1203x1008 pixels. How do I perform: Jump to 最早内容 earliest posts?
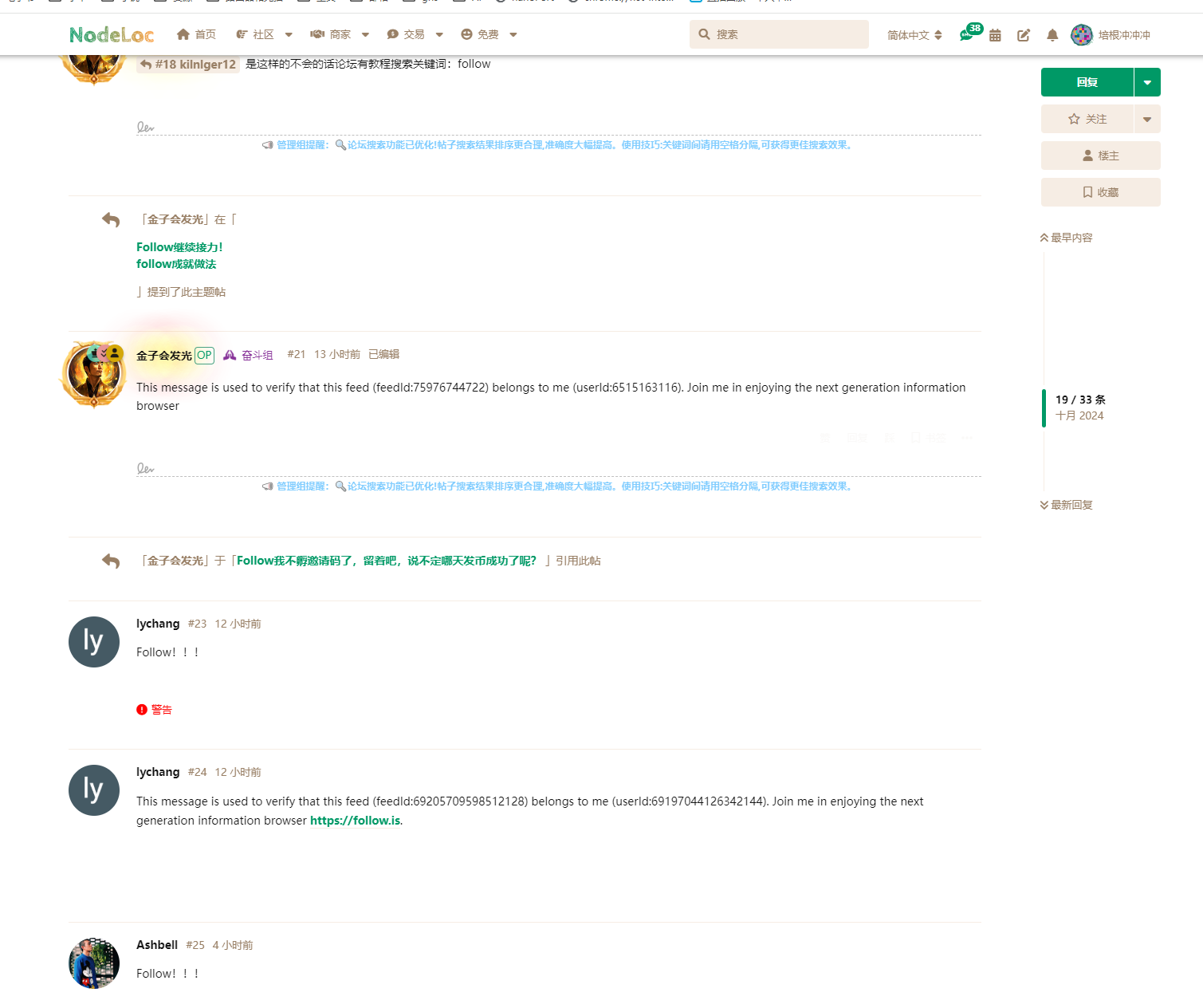point(1066,238)
